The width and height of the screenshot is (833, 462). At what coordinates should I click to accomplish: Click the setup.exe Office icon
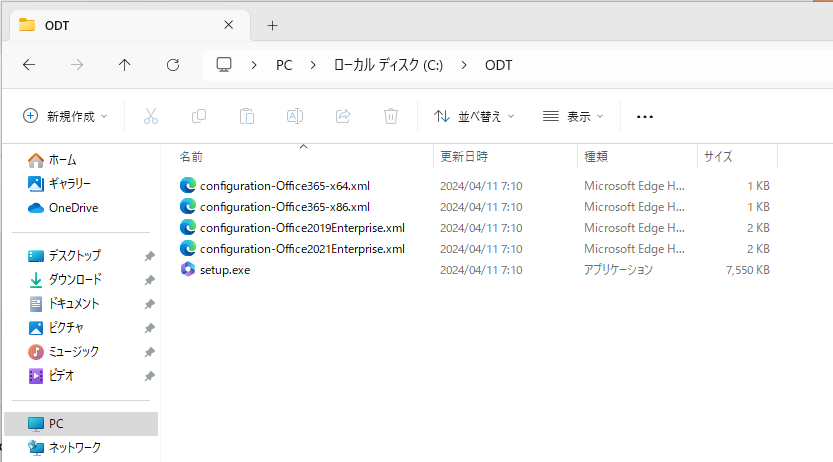[188, 269]
